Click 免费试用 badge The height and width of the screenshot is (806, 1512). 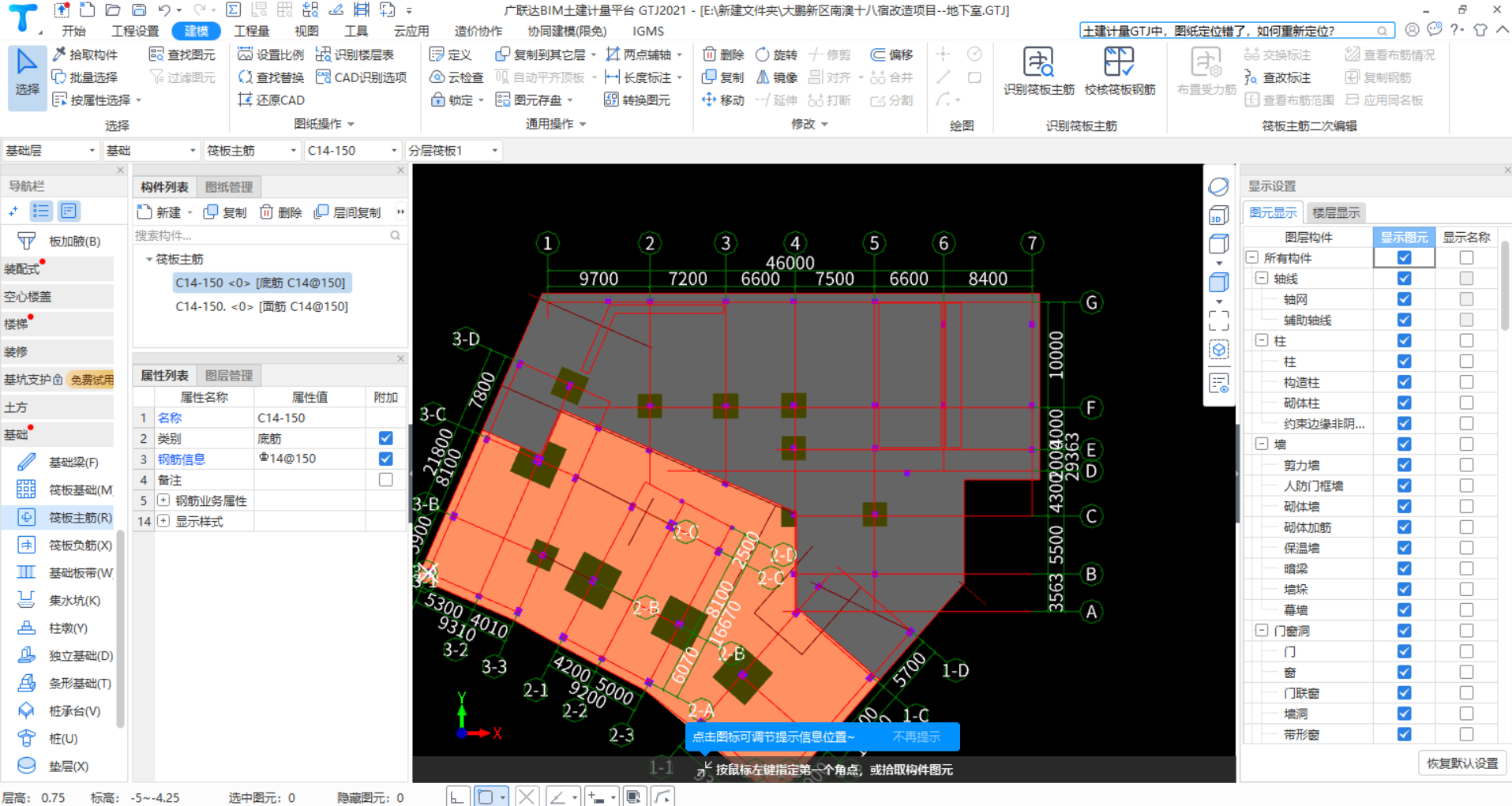click(x=92, y=380)
